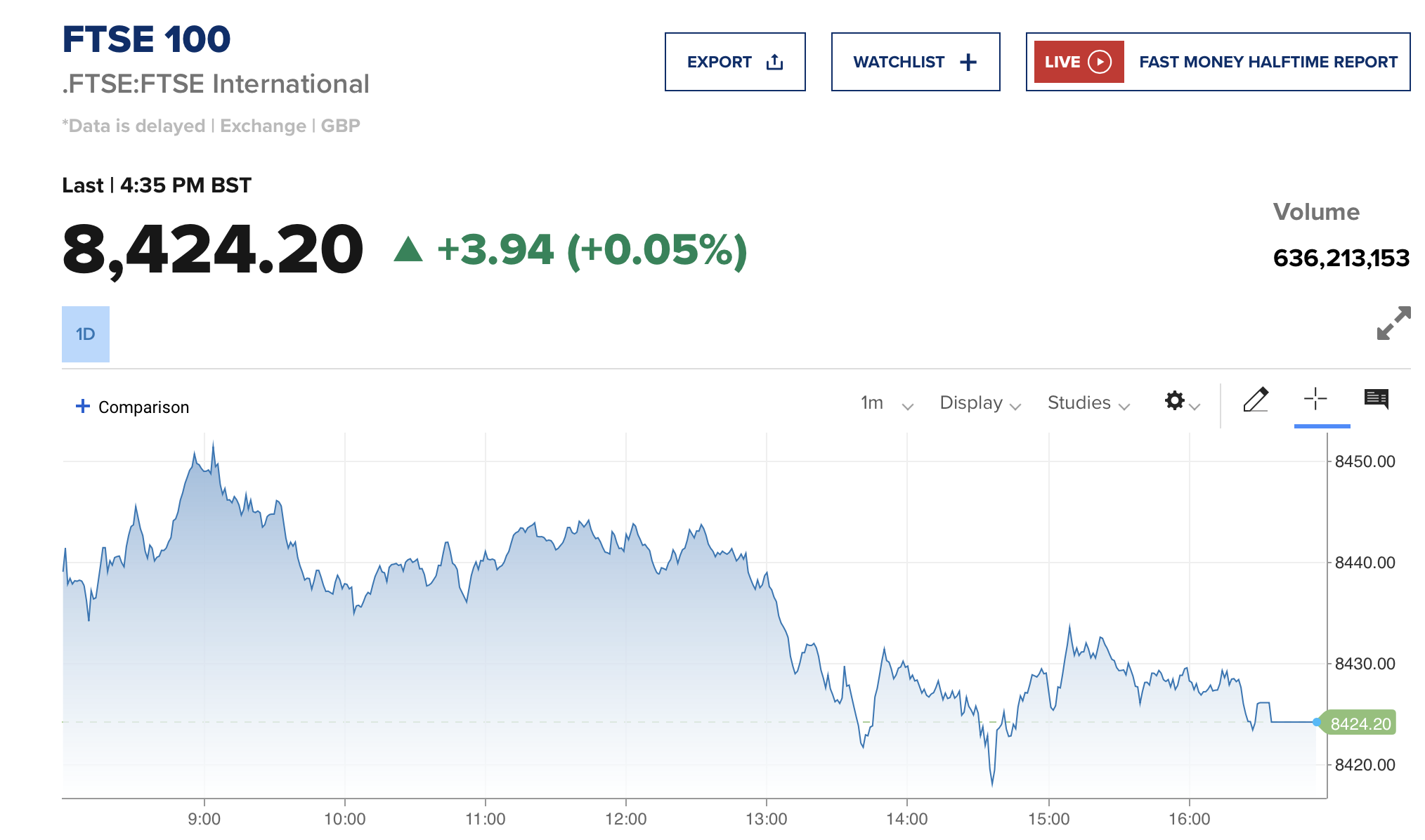1425x840 pixels.
Task: Click the green 8424.20 price marker
Action: [x=1360, y=723]
